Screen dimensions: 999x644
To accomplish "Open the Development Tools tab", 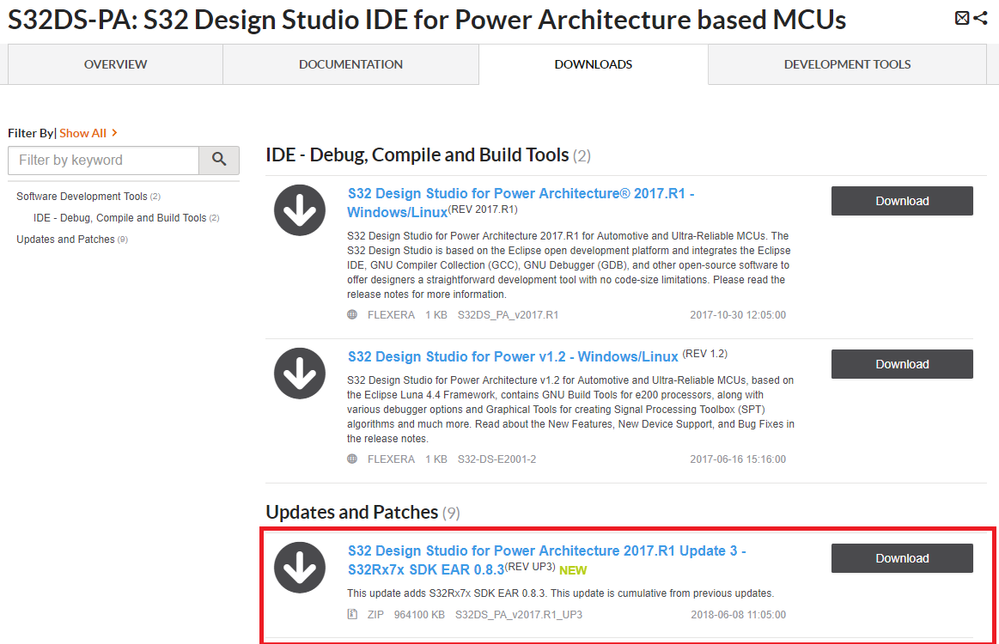I will pyautogui.click(x=847, y=64).
